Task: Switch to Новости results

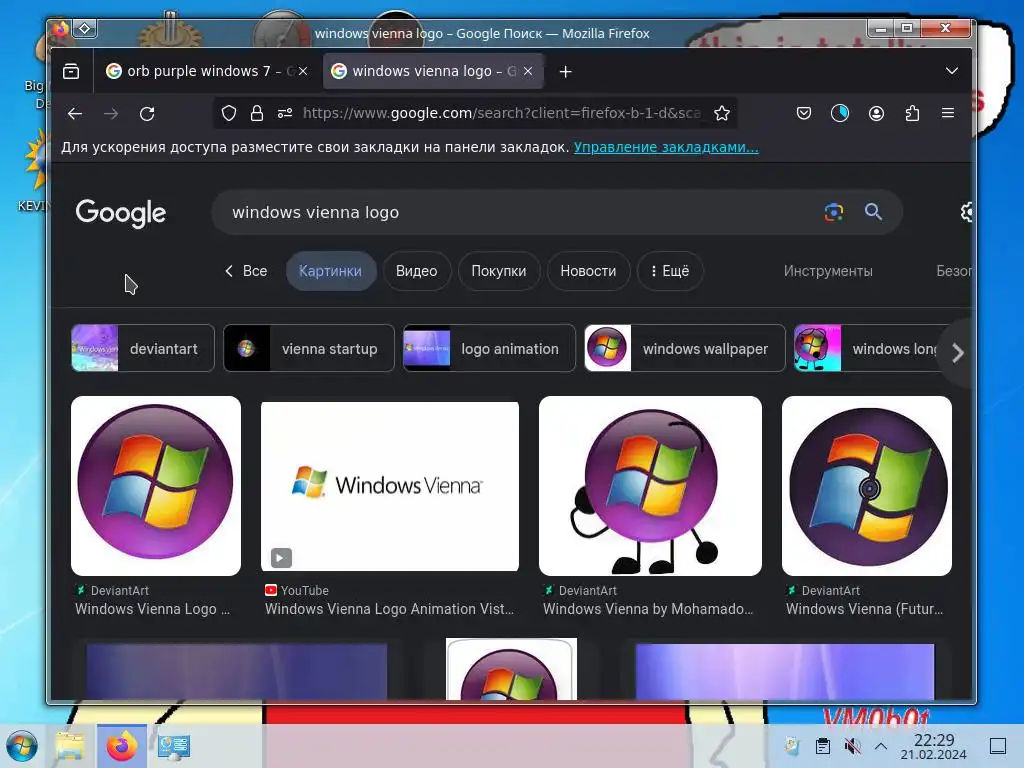Action: click(588, 271)
